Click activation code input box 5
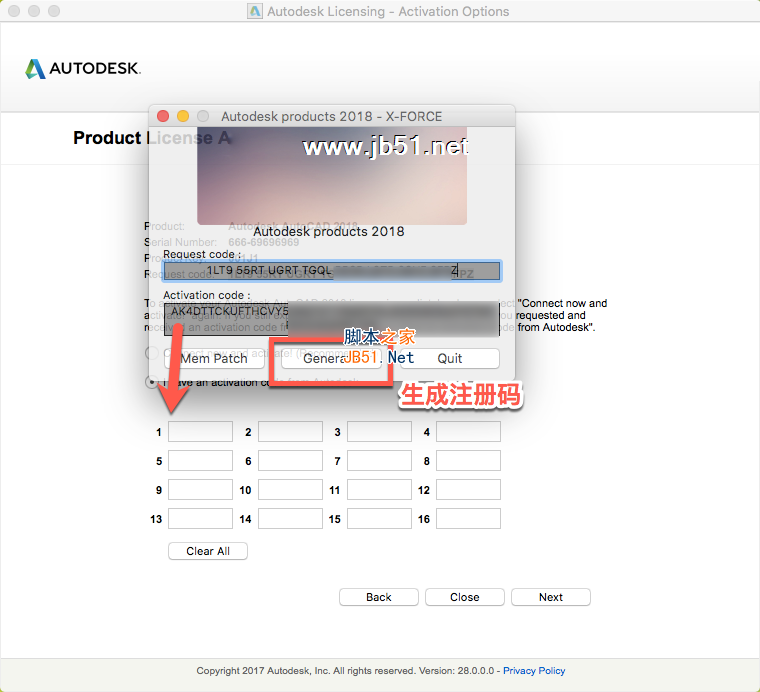 click(x=200, y=460)
